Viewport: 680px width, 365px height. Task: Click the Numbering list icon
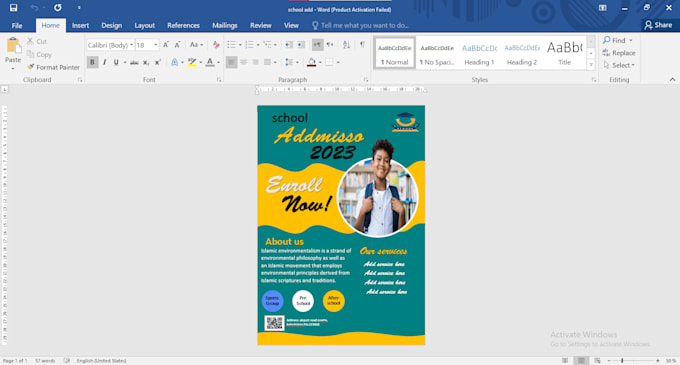click(249, 45)
